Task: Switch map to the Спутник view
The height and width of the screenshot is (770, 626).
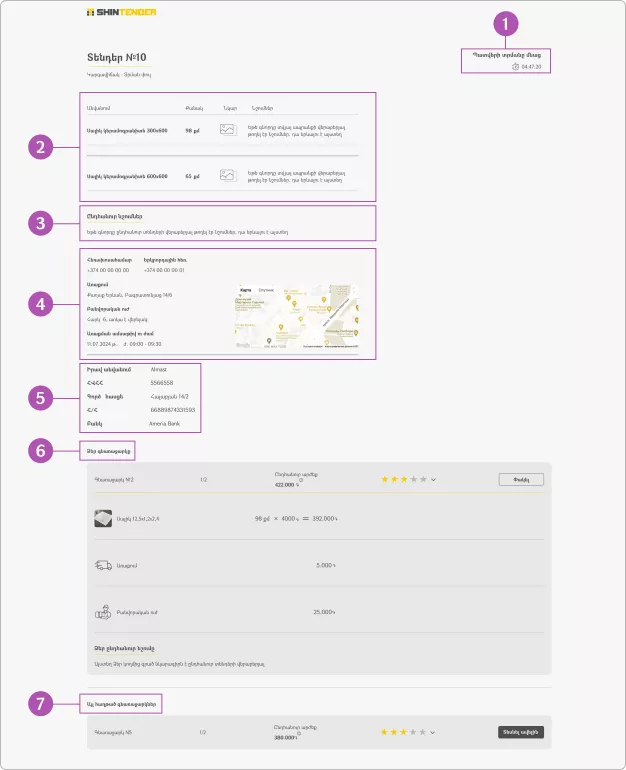Action: click(266, 290)
